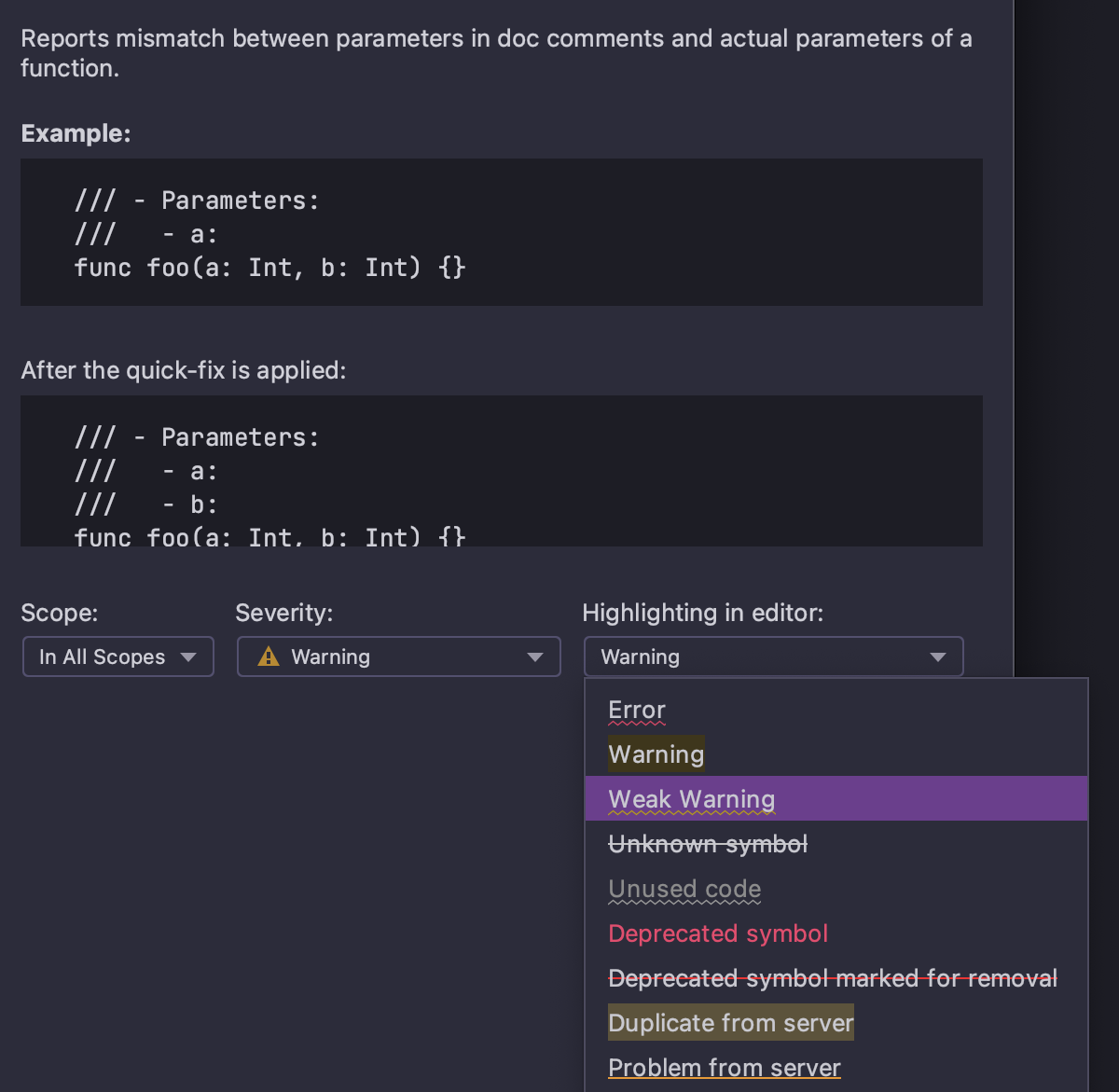
Task: Select Deprecated symbol highlighting
Action: point(717,933)
